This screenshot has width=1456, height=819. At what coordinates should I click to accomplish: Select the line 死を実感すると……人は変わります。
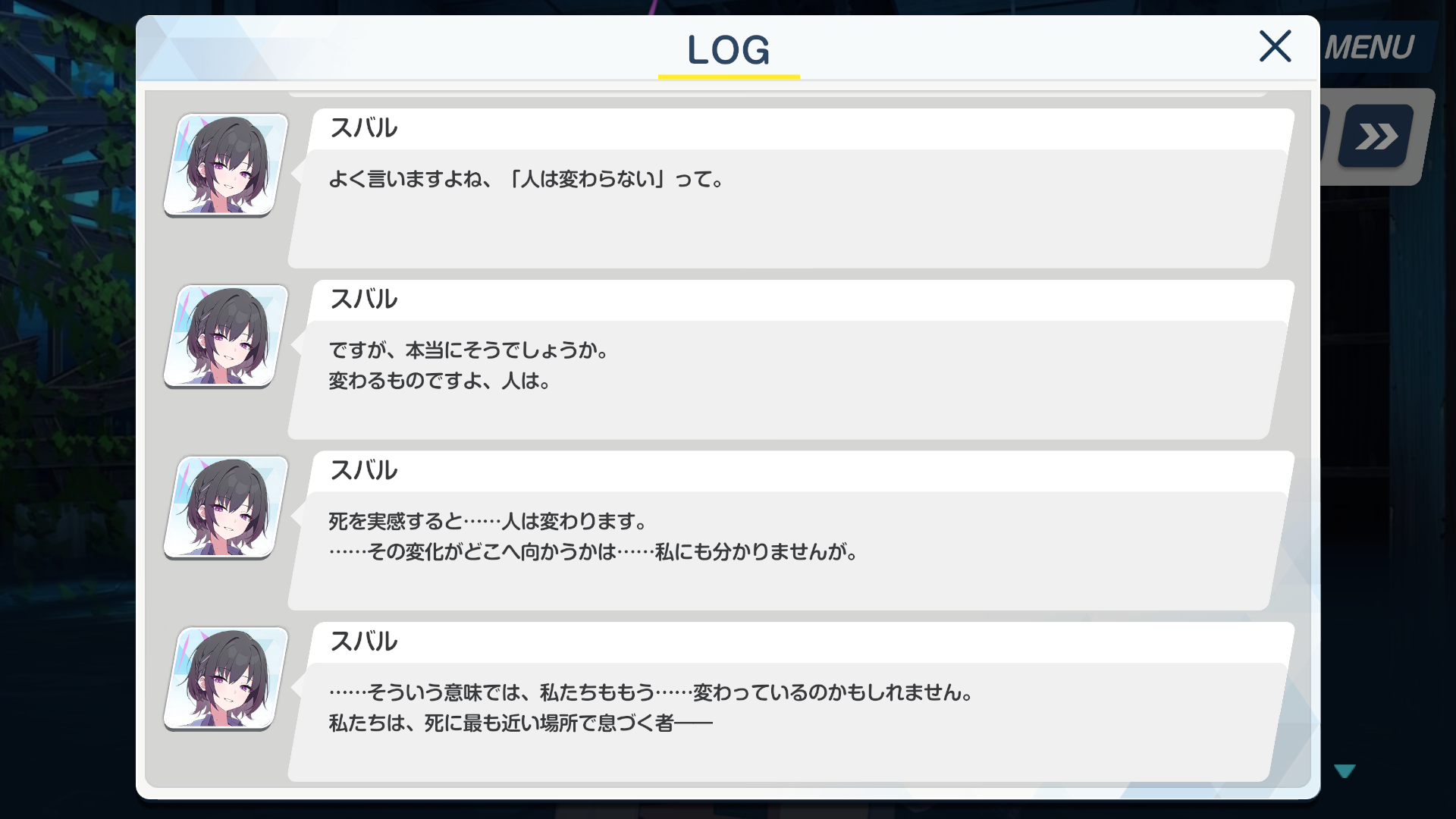tap(488, 522)
